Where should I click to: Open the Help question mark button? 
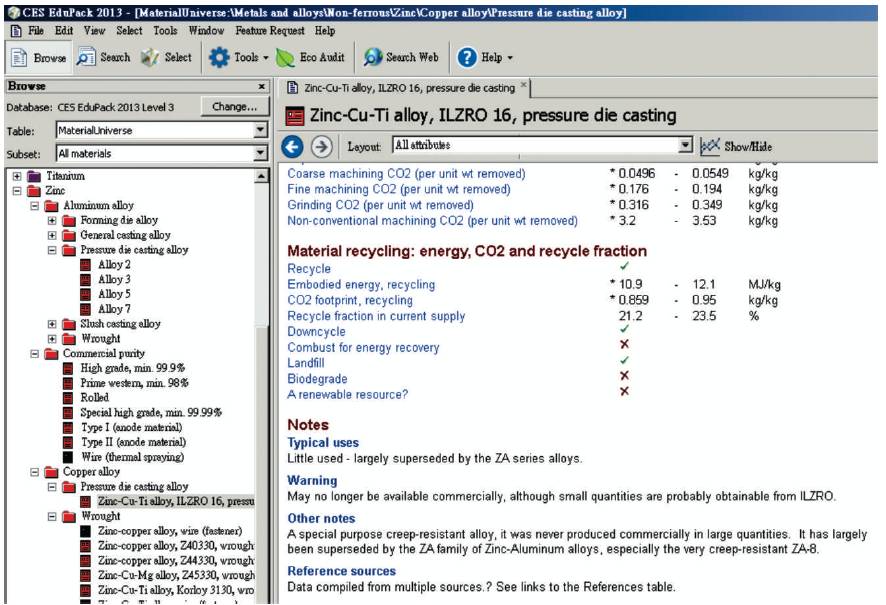(467, 58)
